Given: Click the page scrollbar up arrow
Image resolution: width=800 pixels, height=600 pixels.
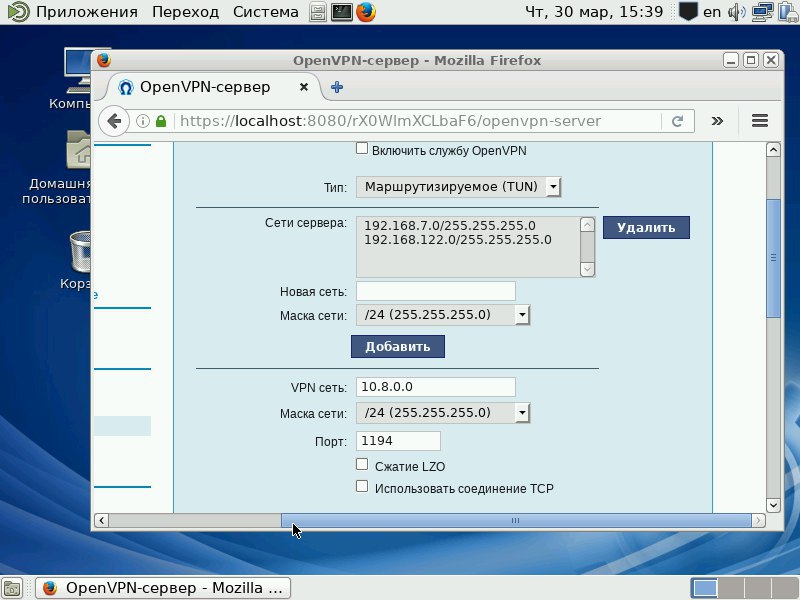Looking at the screenshot, I should click(x=773, y=150).
